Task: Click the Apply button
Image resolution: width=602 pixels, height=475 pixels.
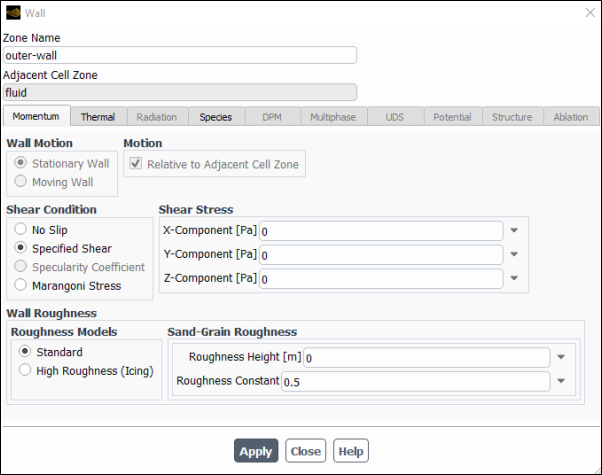Action: click(x=256, y=451)
